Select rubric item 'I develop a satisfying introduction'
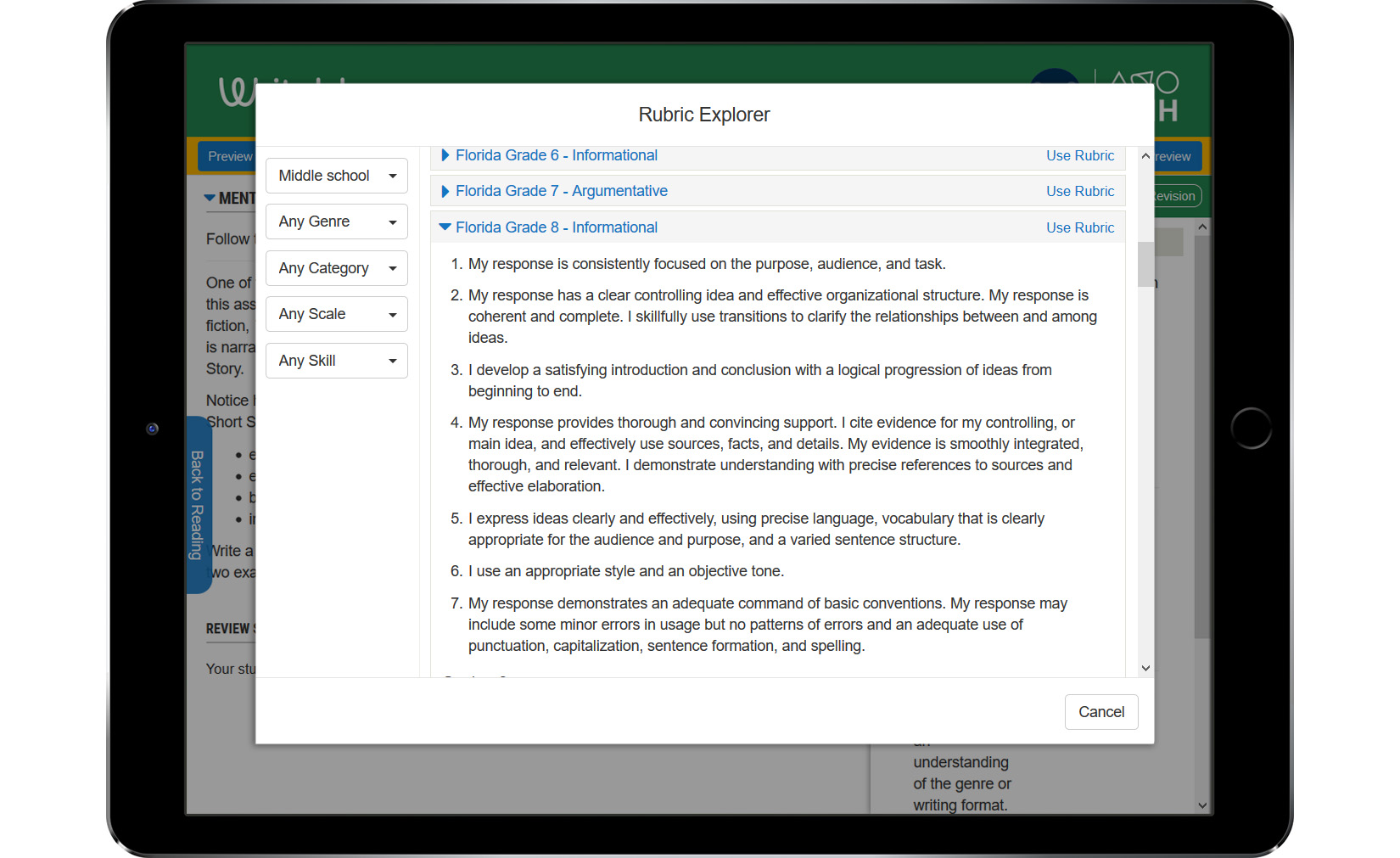 click(x=760, y=380)
